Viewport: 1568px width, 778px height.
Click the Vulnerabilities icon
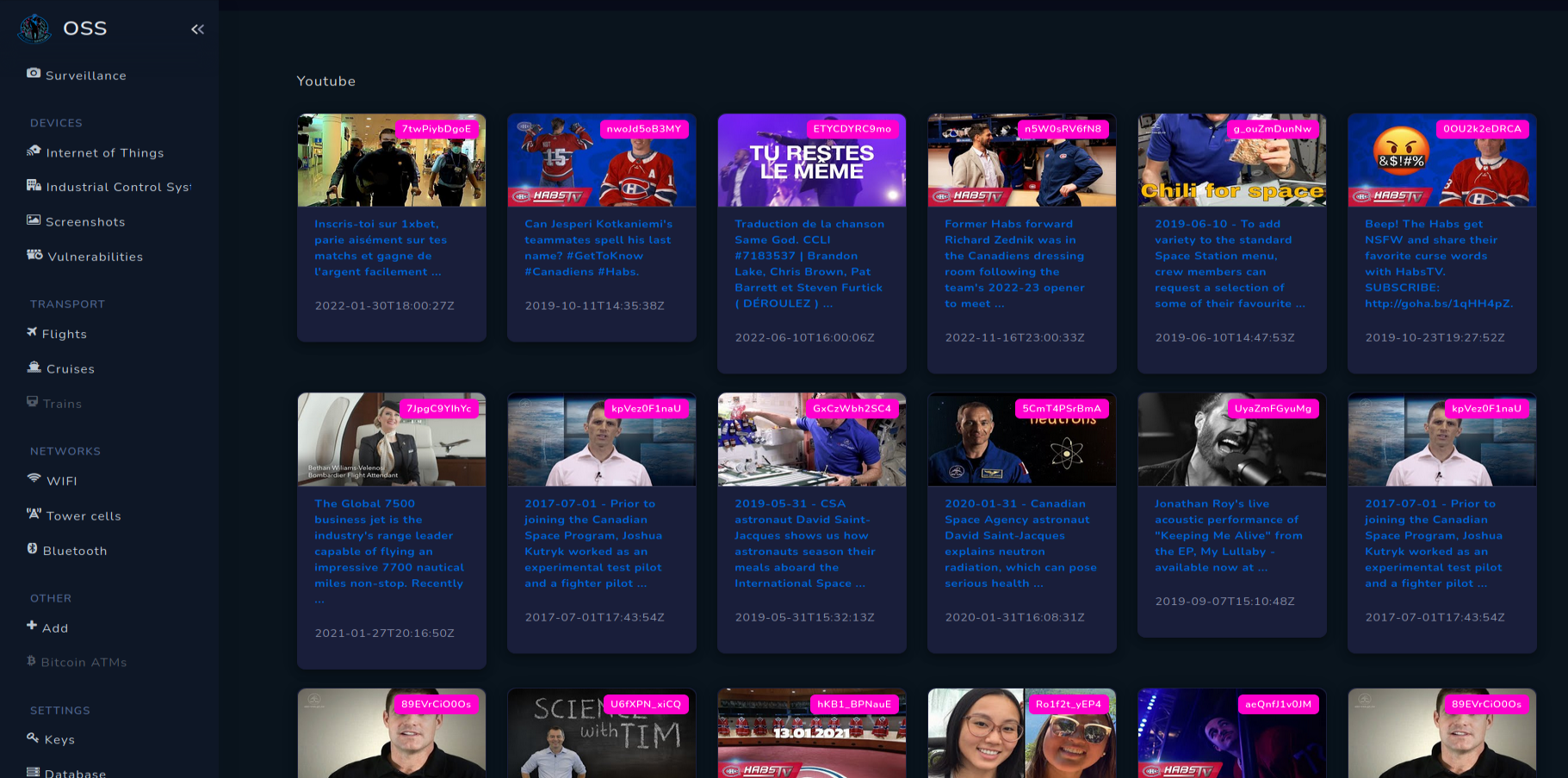34,255
